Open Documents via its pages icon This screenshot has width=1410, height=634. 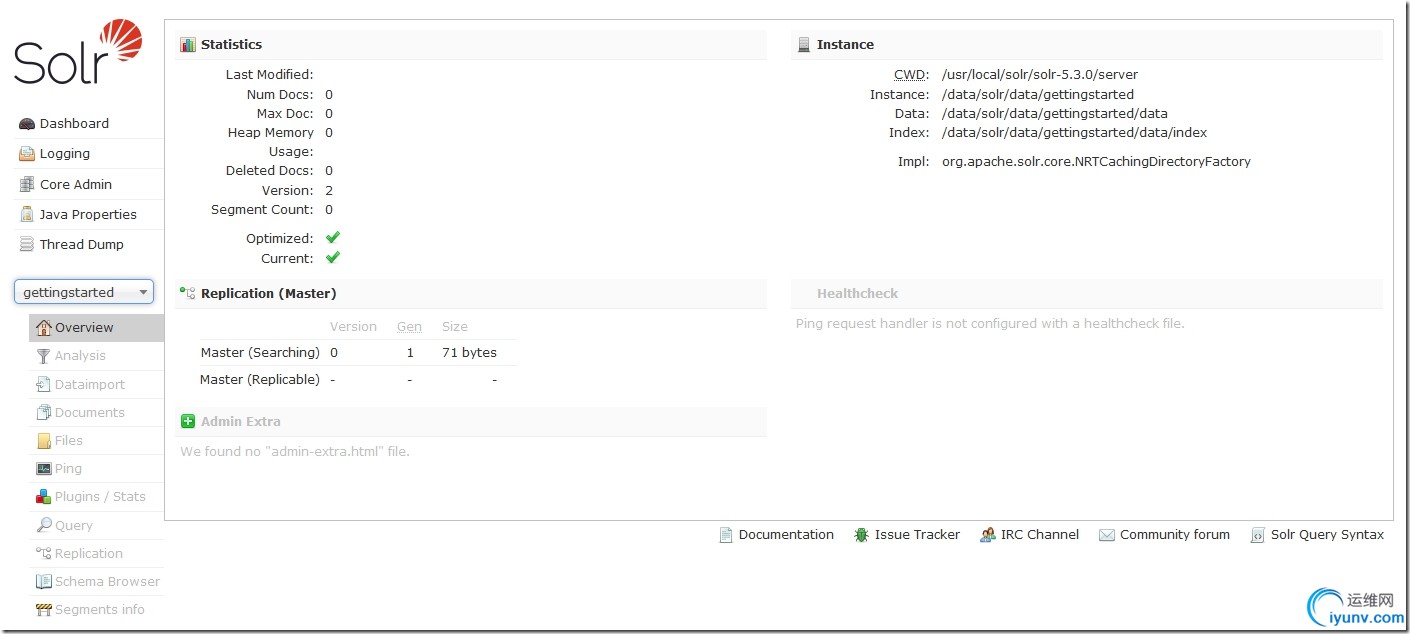click(x=43, y=412)
